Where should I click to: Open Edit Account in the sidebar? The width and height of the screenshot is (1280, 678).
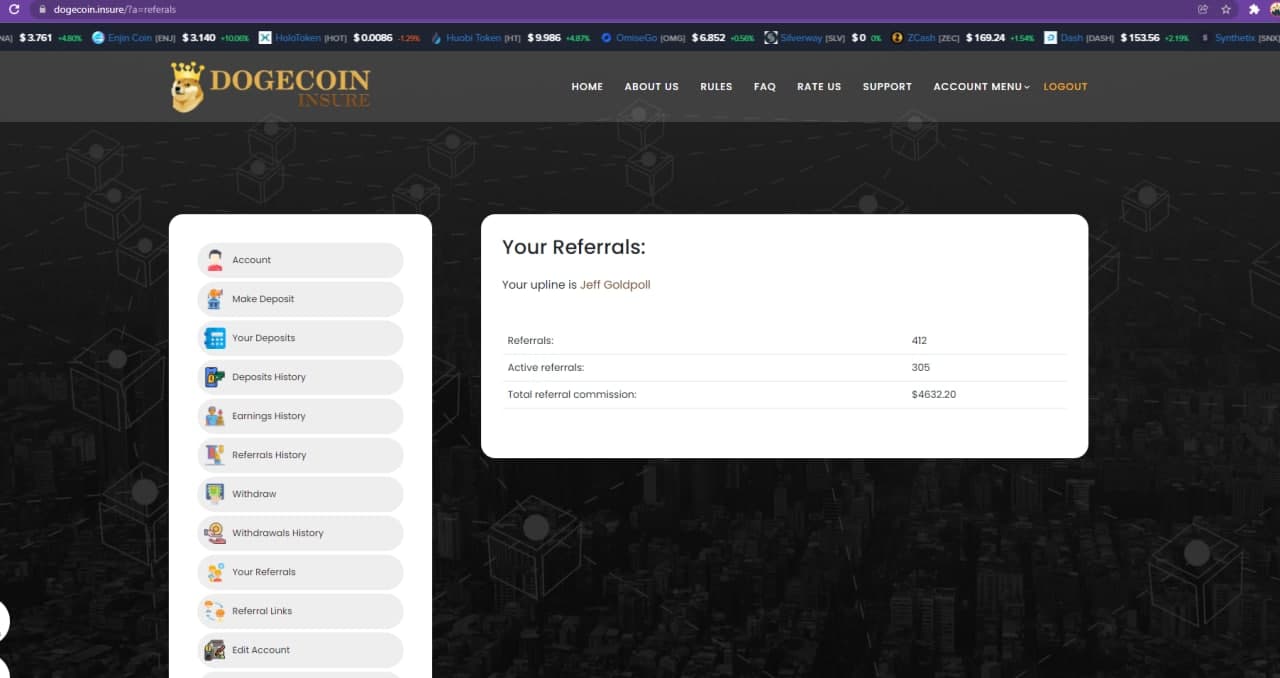point(261,650)
